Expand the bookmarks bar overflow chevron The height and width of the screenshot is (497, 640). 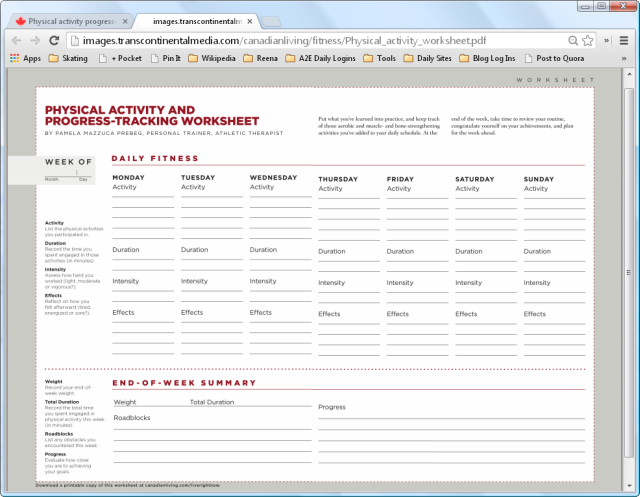pos(624,58)
